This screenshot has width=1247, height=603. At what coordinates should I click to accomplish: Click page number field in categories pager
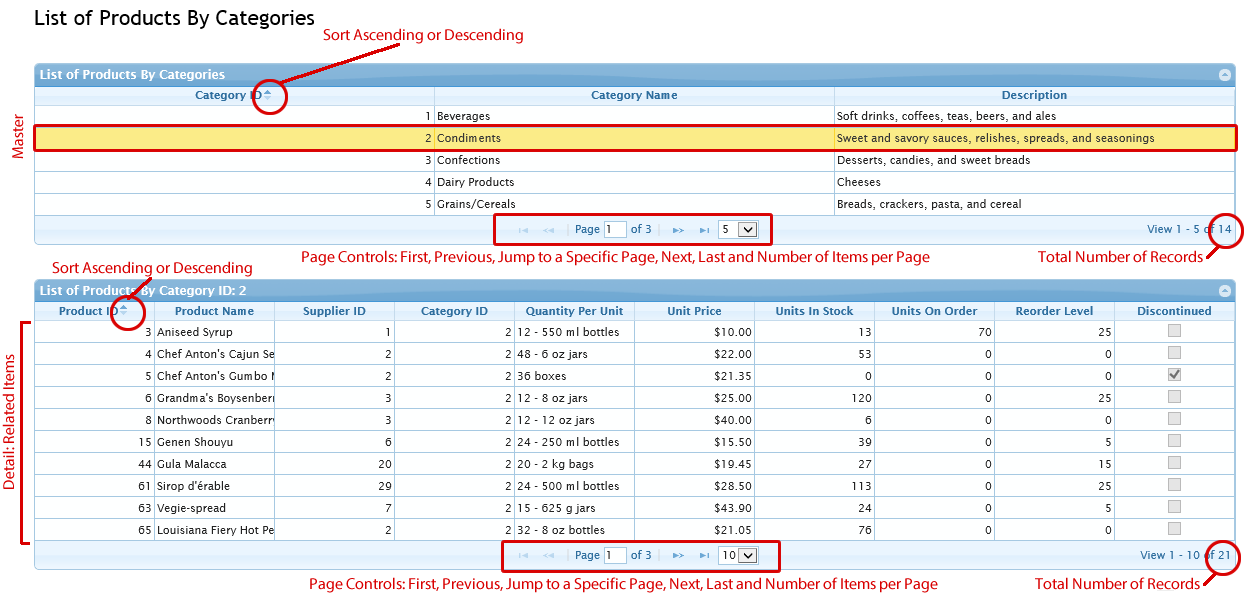615,230
